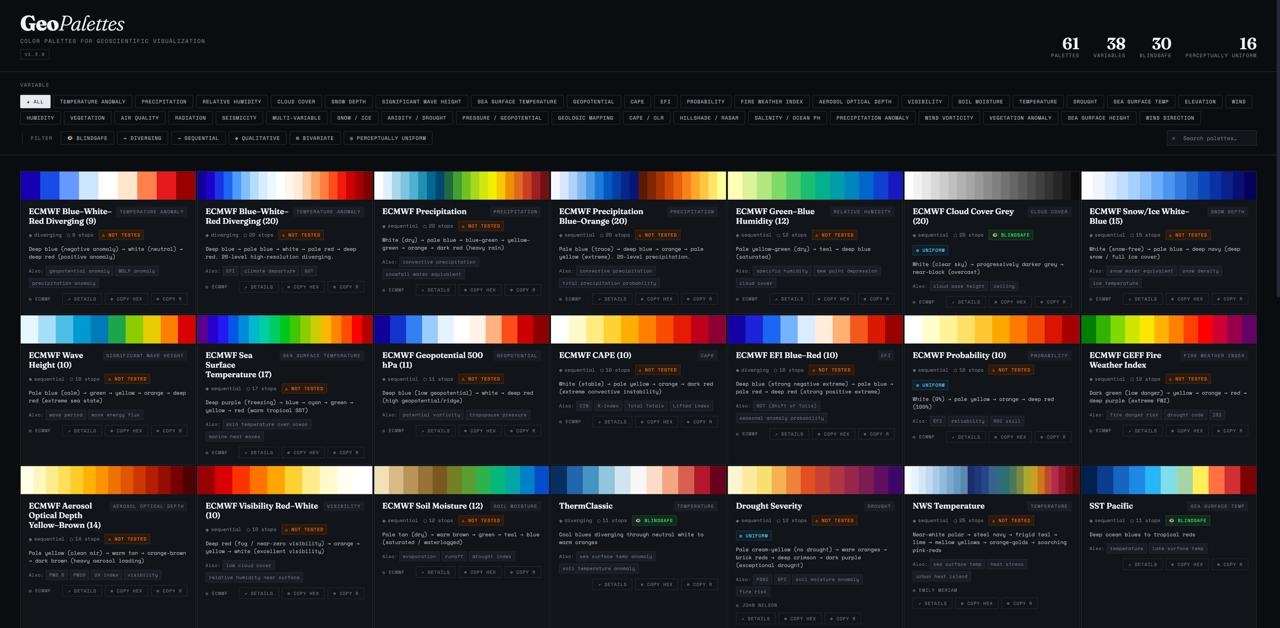Select the Aerosol Optical Depth variable tab
This screenshot has height=628, width=1280.
tap(855, 101)
